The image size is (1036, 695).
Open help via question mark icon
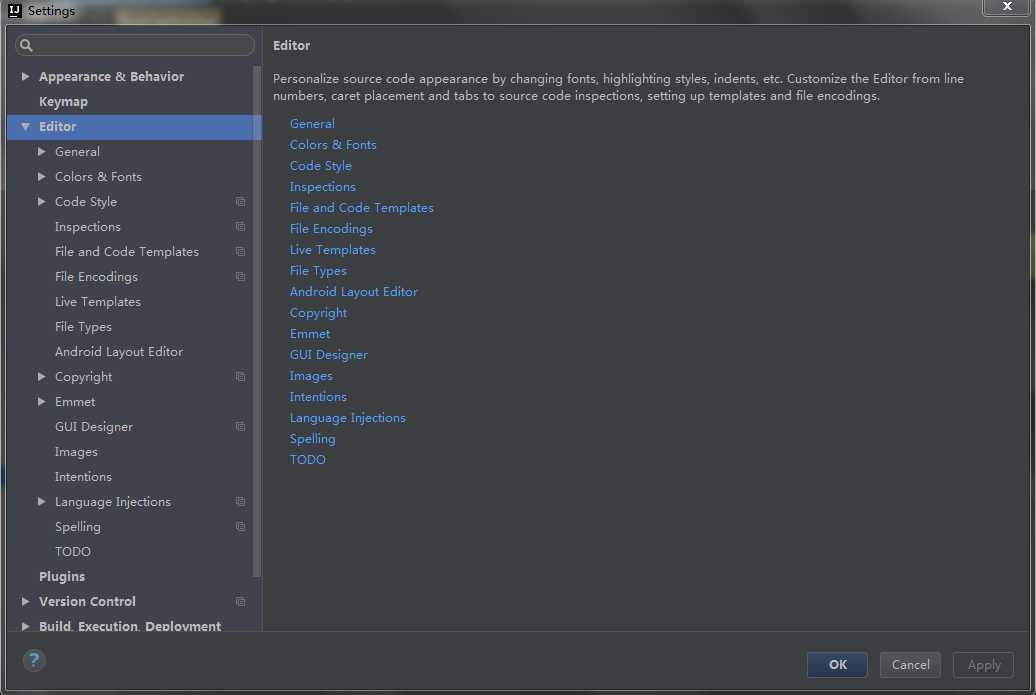[34, 660]
